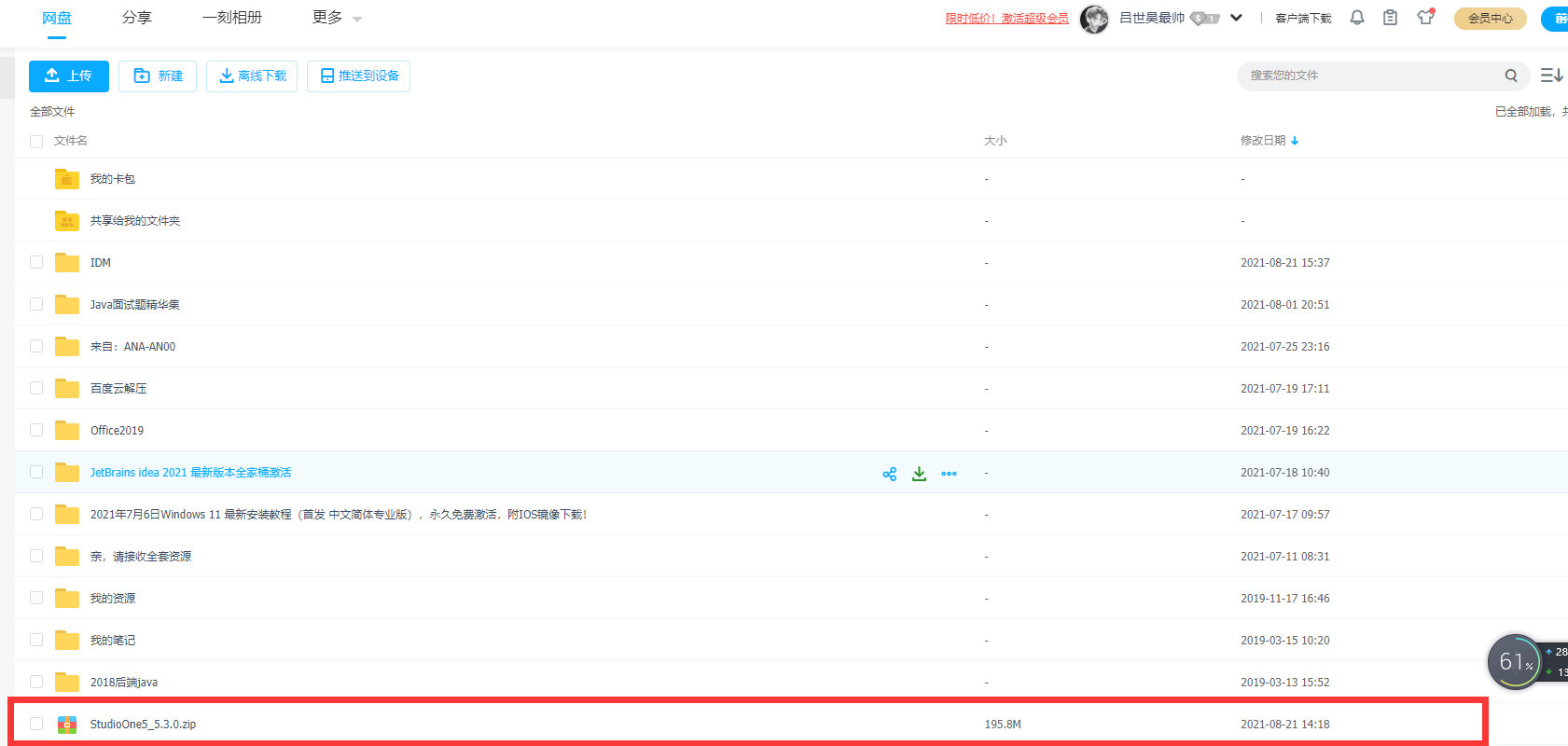Click the list sort view icon

coord(1551,76)
